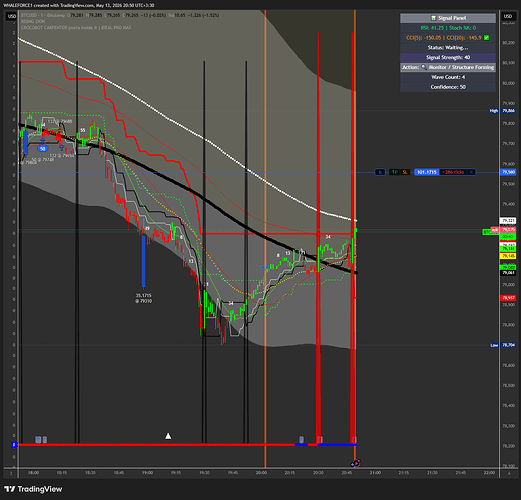
Task: Click the Signal Panel header icon
Action: [433, 18]
